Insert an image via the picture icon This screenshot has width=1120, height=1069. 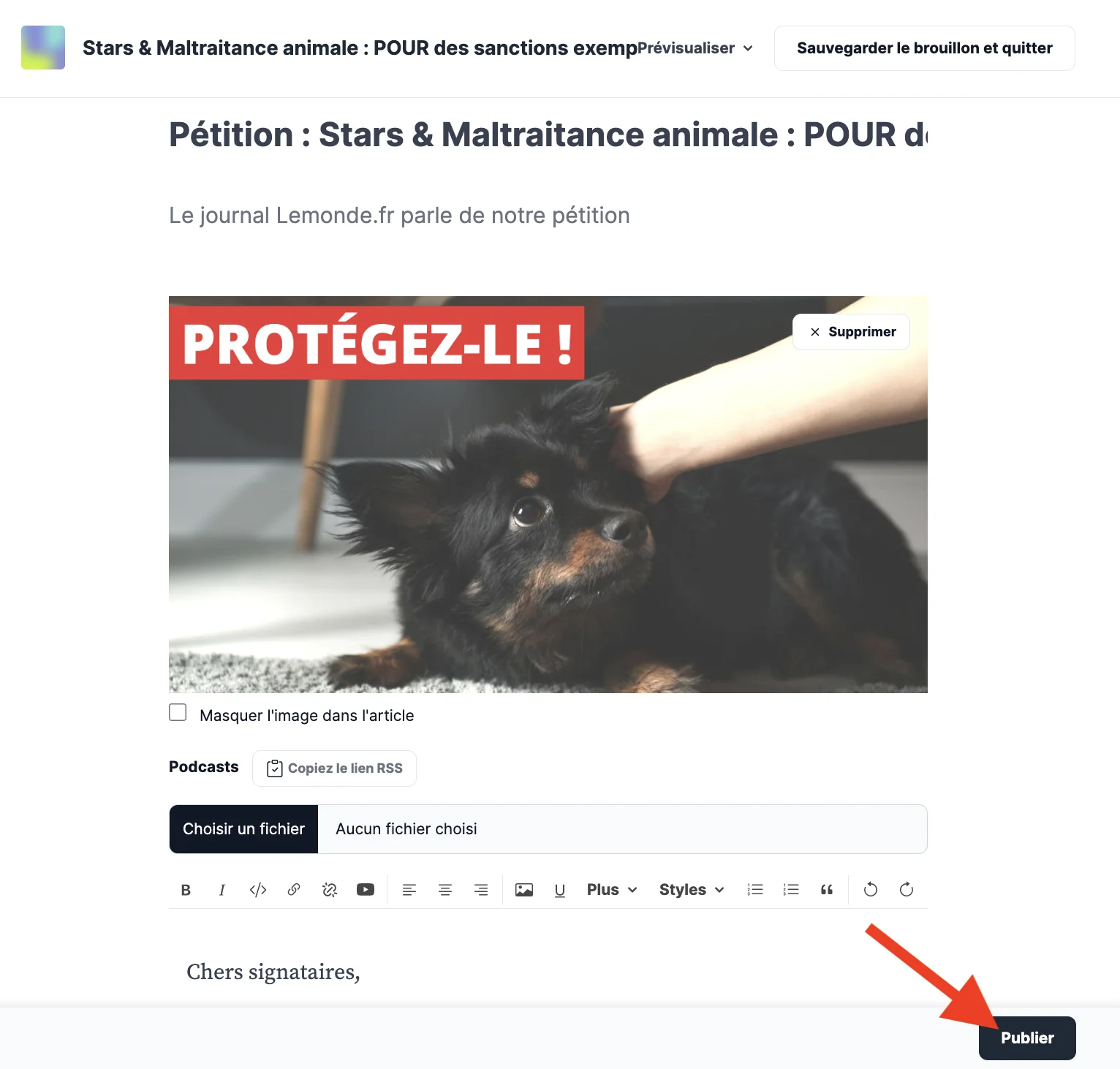523,890
